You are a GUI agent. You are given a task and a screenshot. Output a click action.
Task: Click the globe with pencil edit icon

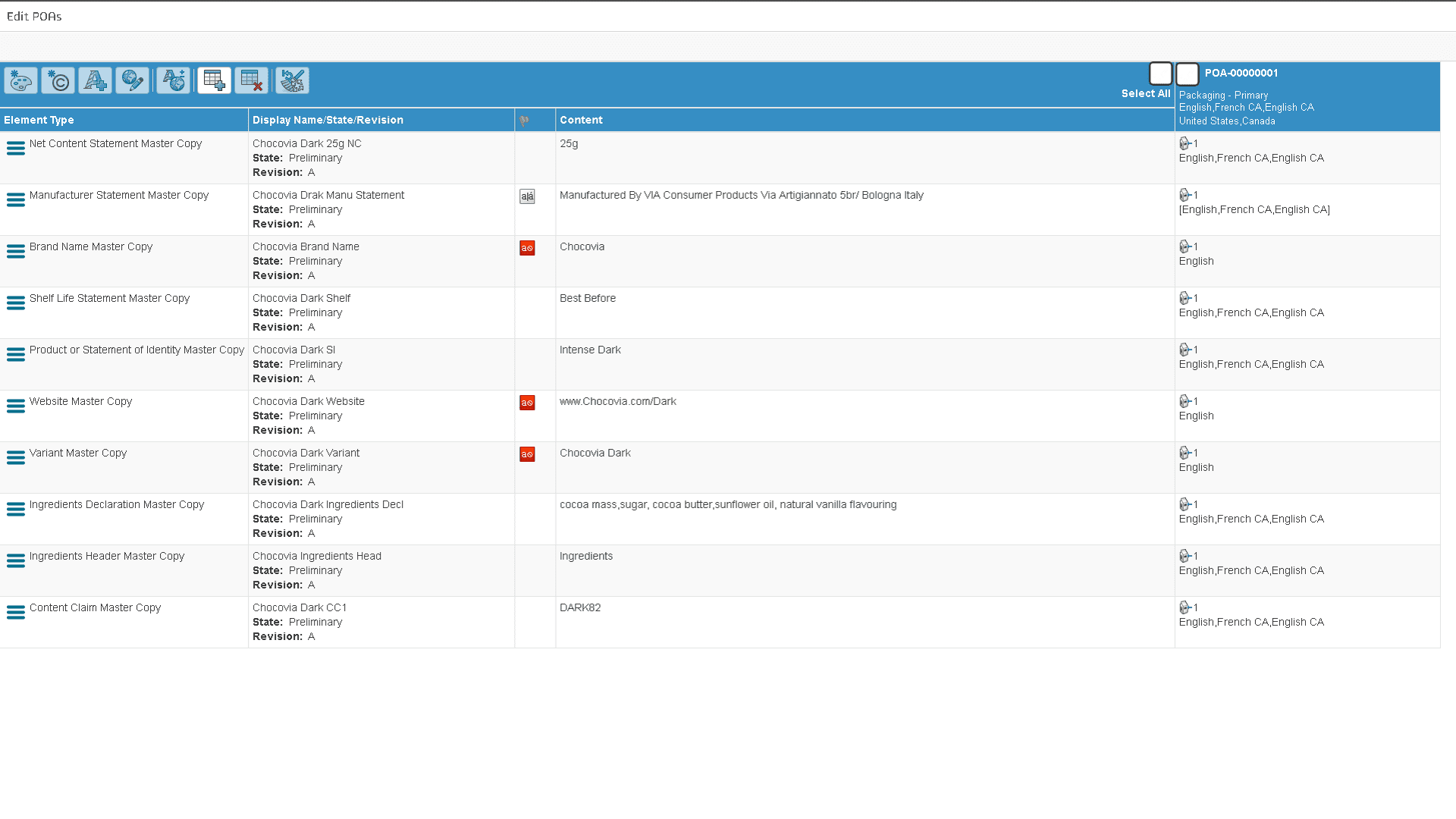pyautogui.click(x=132, y=80)
